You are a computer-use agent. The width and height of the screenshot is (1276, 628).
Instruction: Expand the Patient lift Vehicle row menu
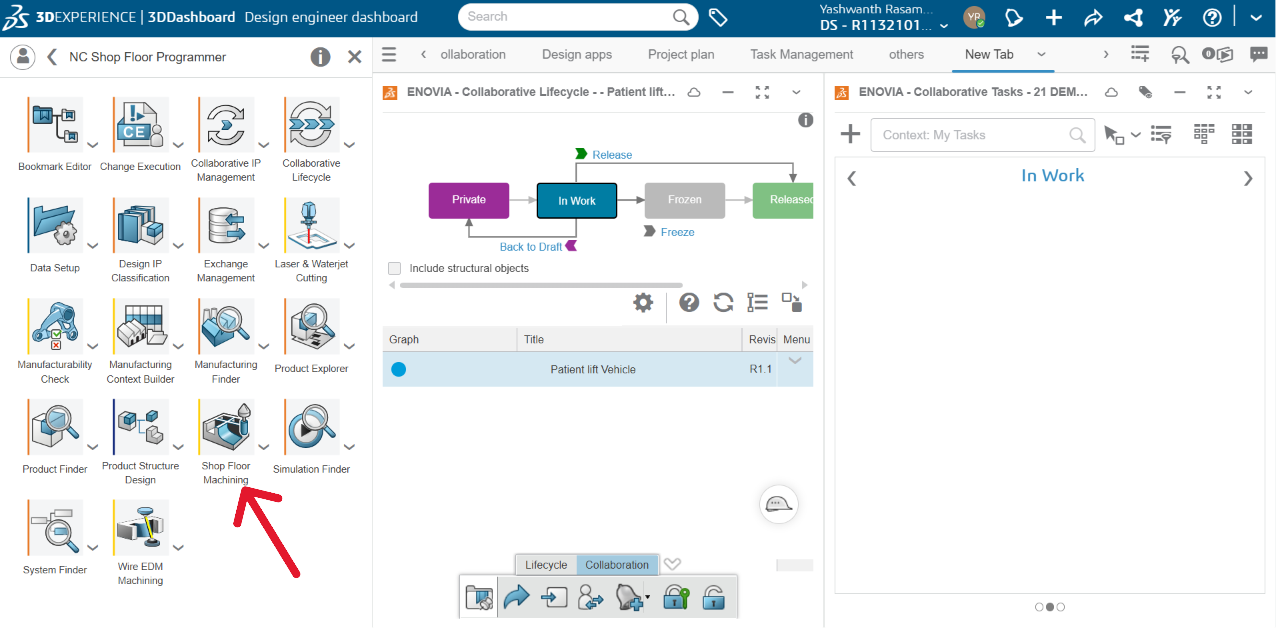[x=795, y=361]
